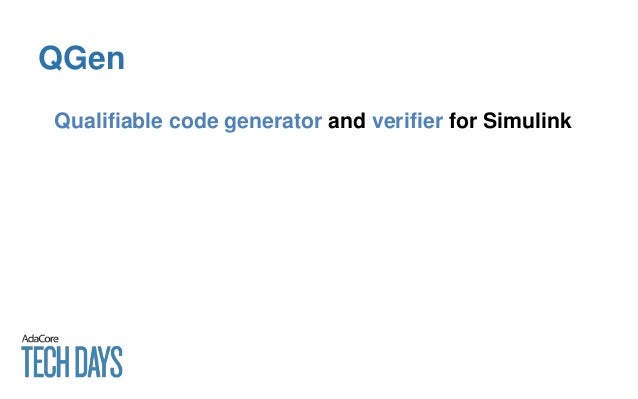Screen dimensions: 638x399
Task: Click the Ada part of AdaCore
Action: point(29,339)
